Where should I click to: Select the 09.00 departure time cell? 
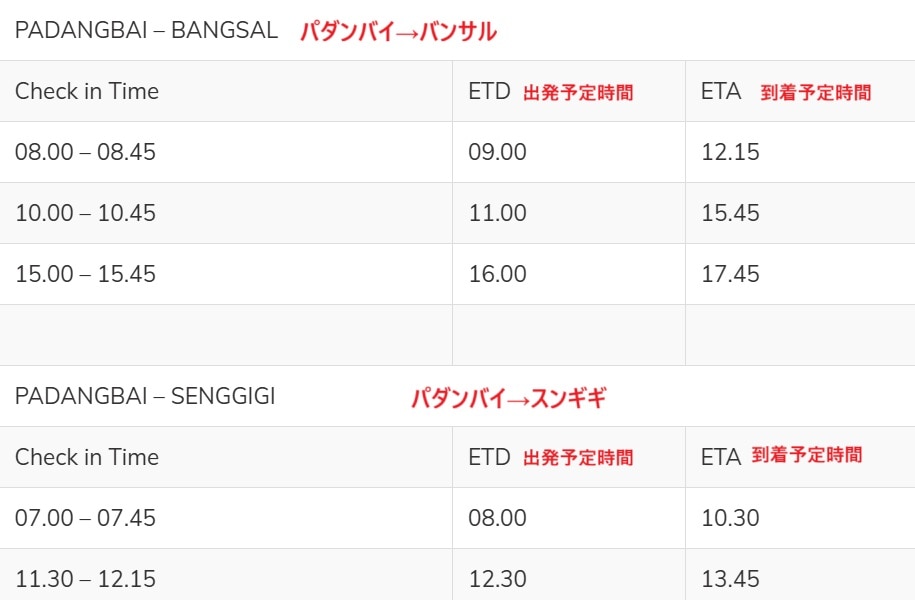point(497,152)
